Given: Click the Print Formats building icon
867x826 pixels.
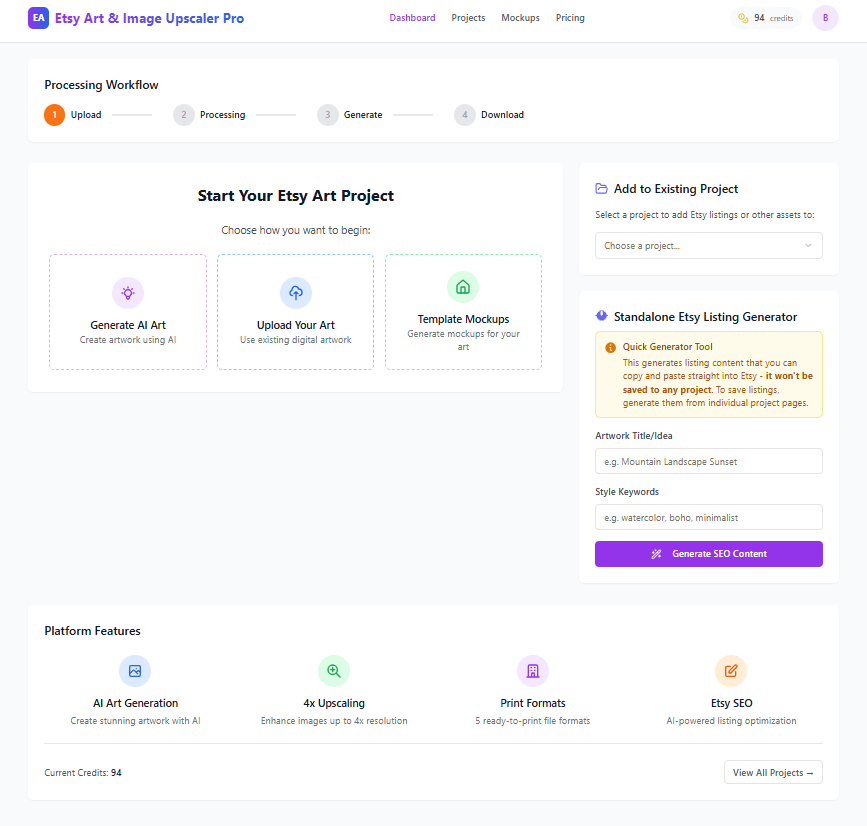Looking at the screenshot, I should point(532,671).
